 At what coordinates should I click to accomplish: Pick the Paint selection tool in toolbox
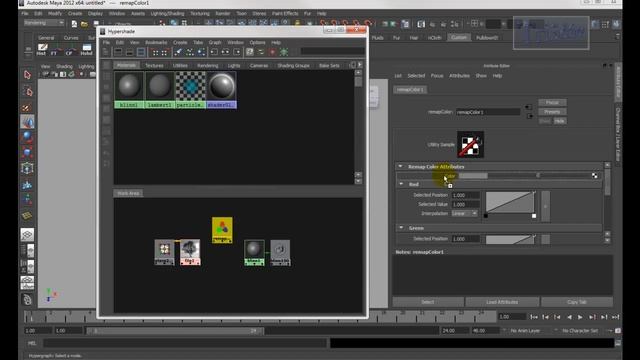[27, 107]
